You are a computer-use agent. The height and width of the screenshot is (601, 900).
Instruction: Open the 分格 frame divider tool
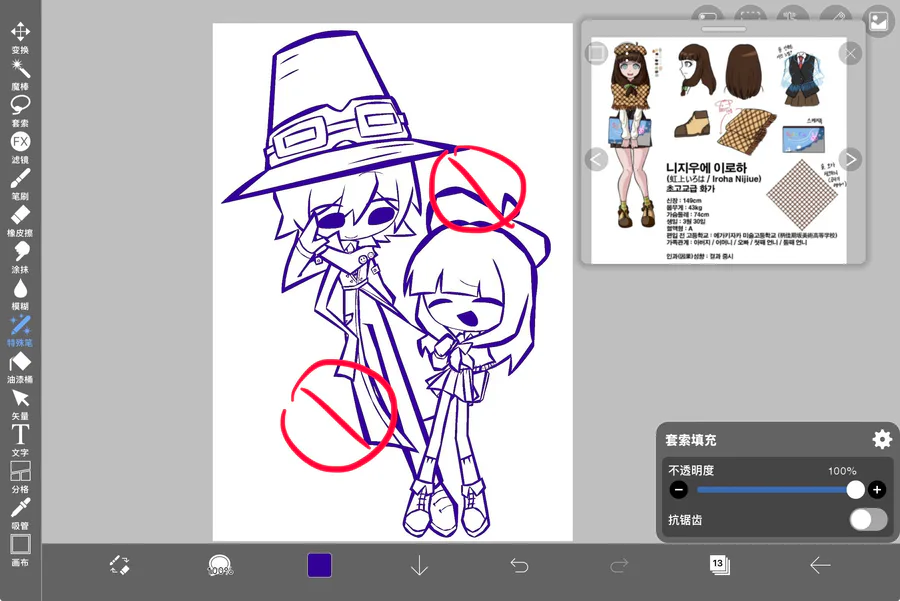click(x=20, y=478)
